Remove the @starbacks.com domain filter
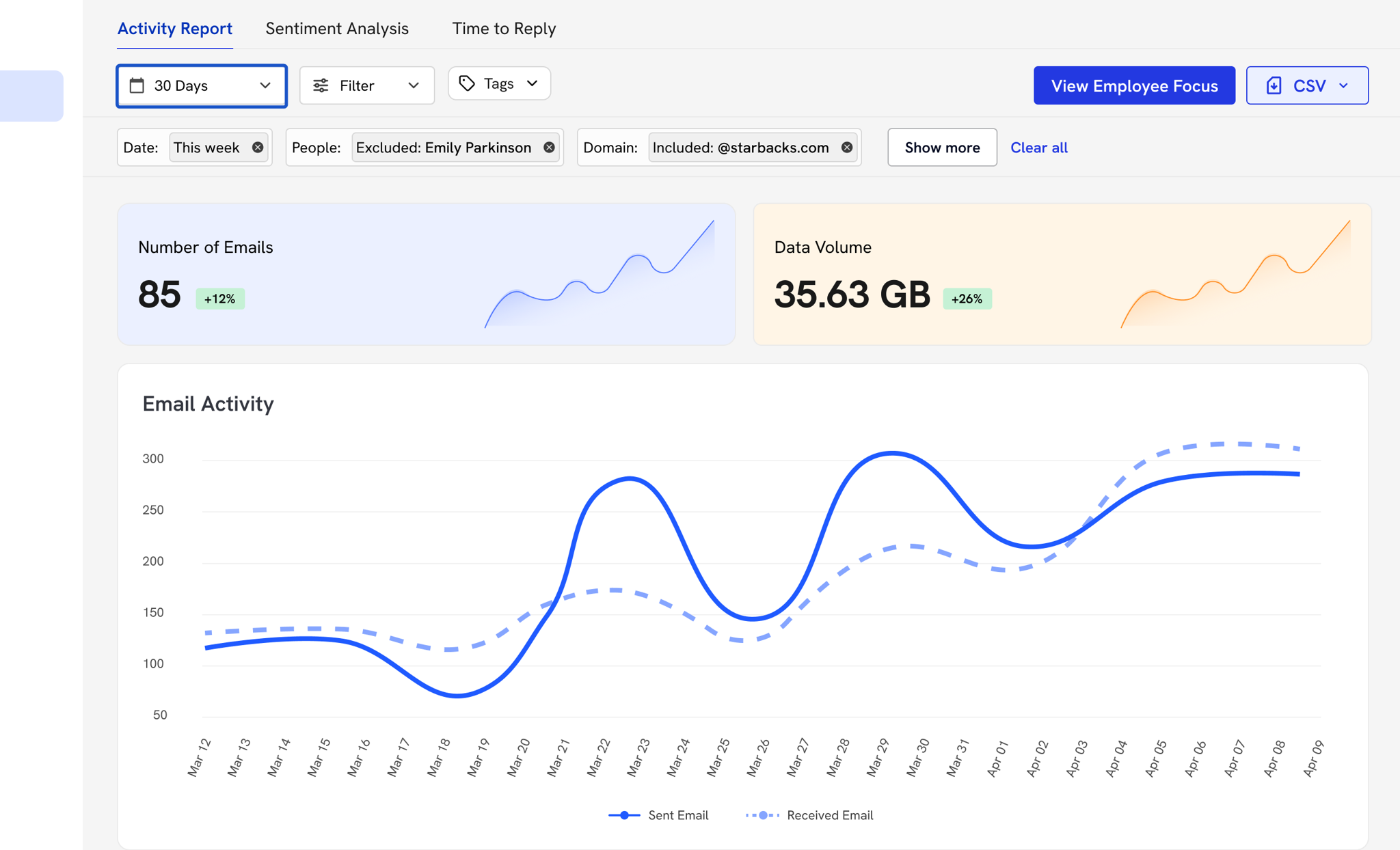Image resolution: width=1400 pixels, height=850 pixels. coord(847,148)
